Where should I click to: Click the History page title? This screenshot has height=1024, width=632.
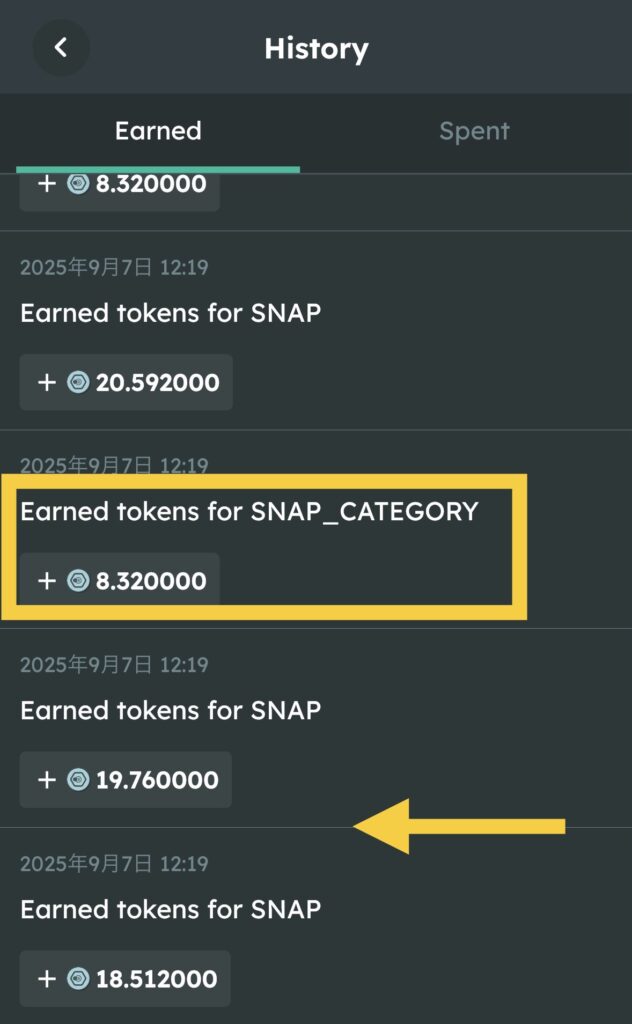(x=316, y=48)
